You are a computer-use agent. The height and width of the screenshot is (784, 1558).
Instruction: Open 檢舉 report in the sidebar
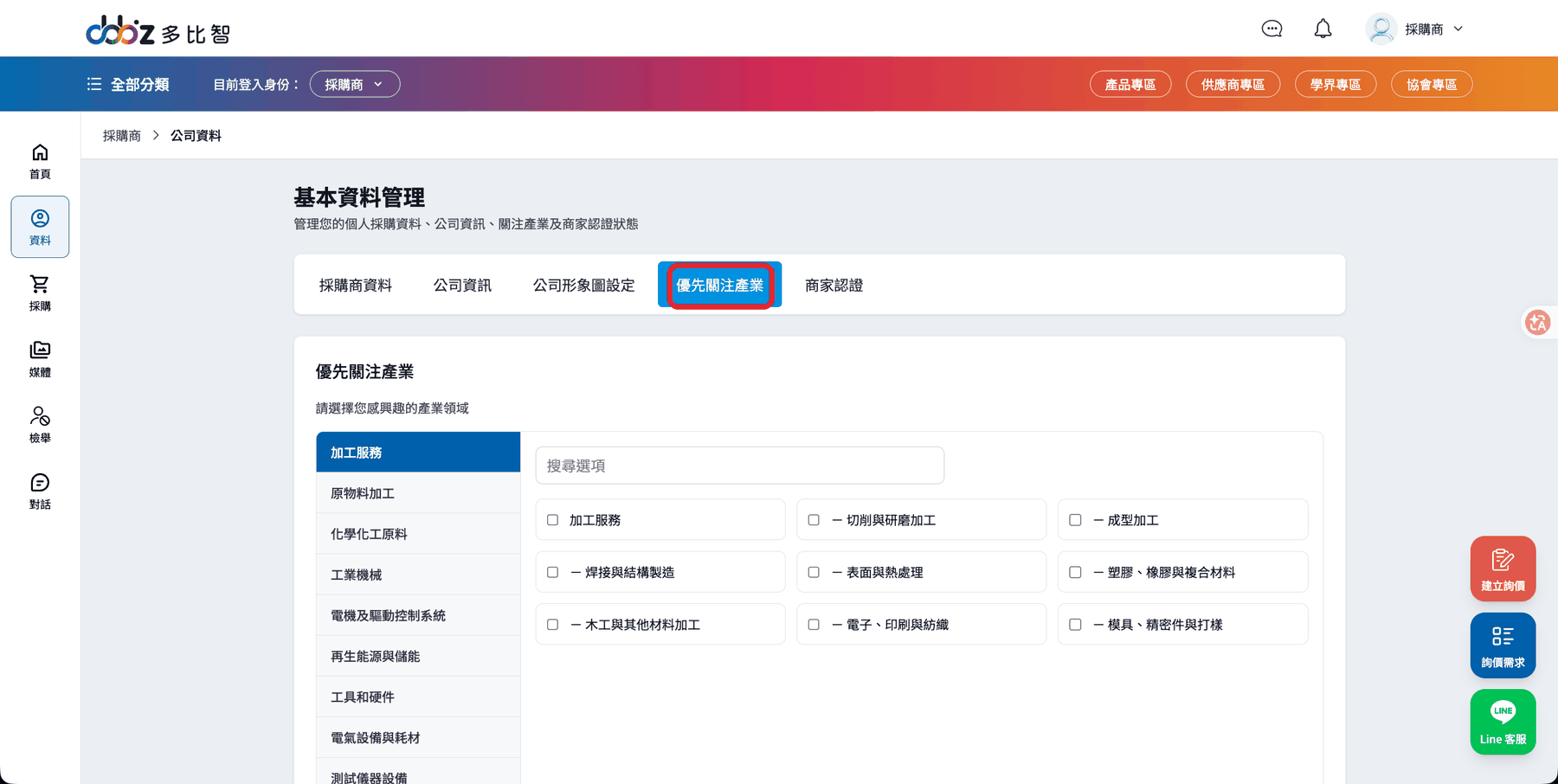40,425
